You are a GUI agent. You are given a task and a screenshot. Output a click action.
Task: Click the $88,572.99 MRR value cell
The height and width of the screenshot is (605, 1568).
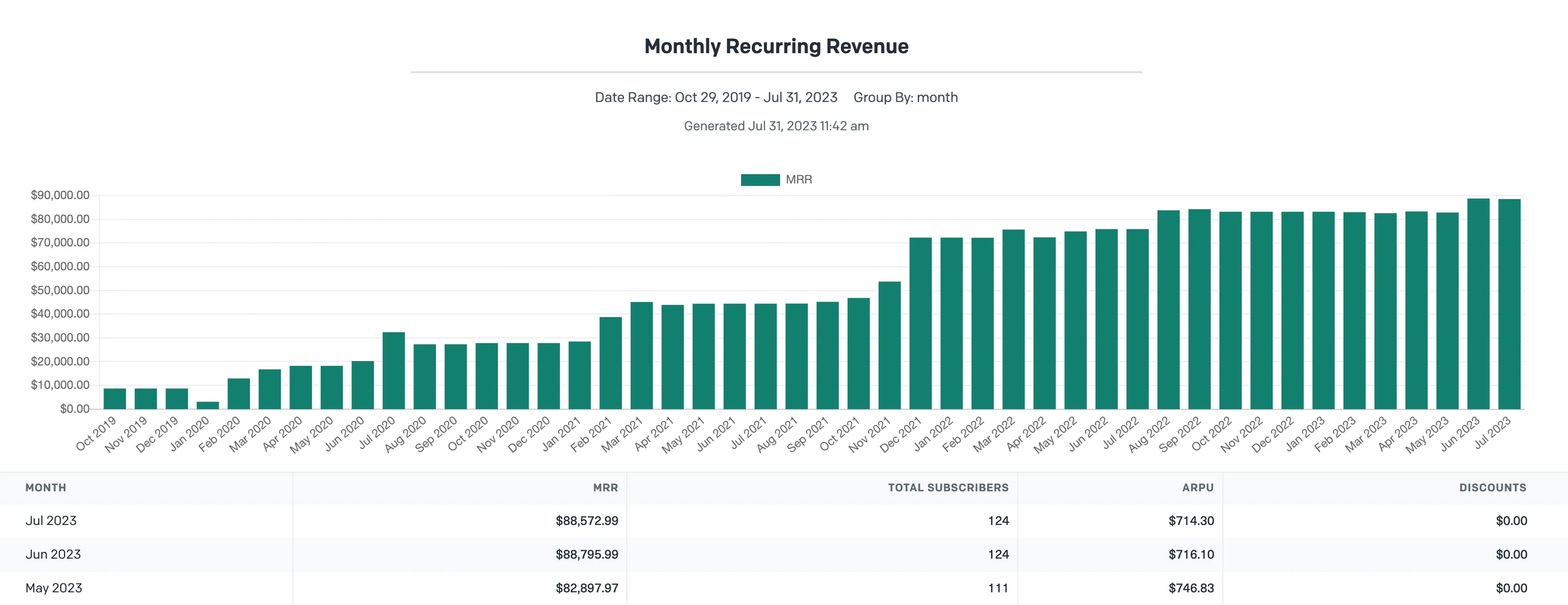587,521
